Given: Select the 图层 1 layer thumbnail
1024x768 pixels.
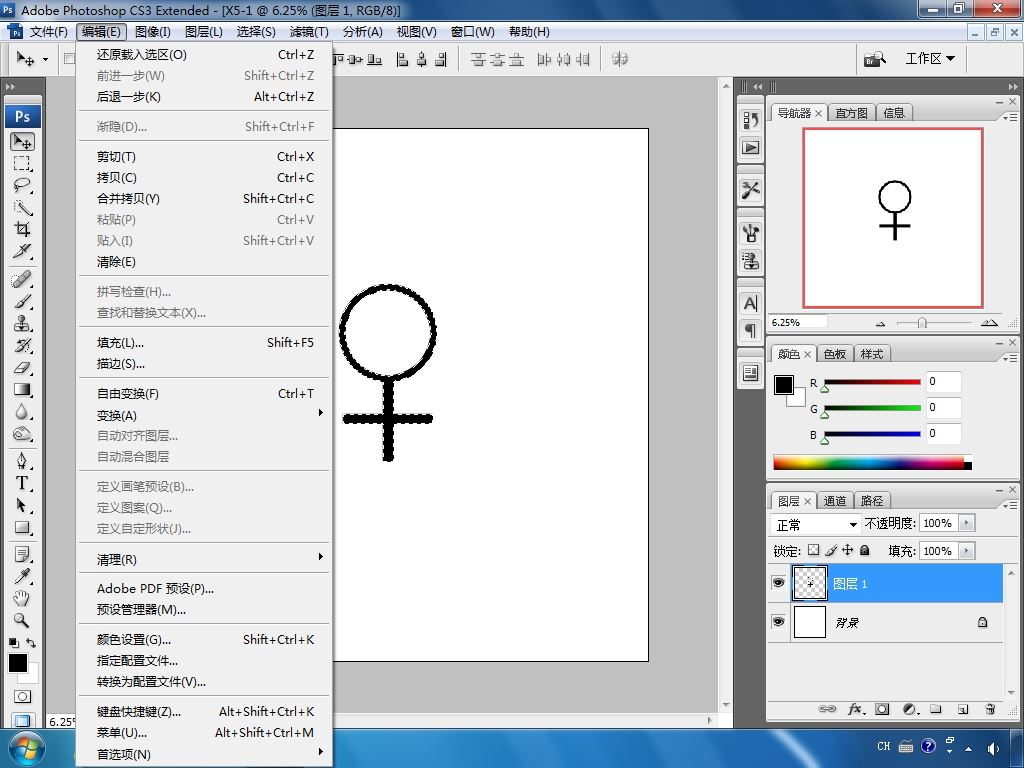Looking at the screenshot, I should click(810, 583).
